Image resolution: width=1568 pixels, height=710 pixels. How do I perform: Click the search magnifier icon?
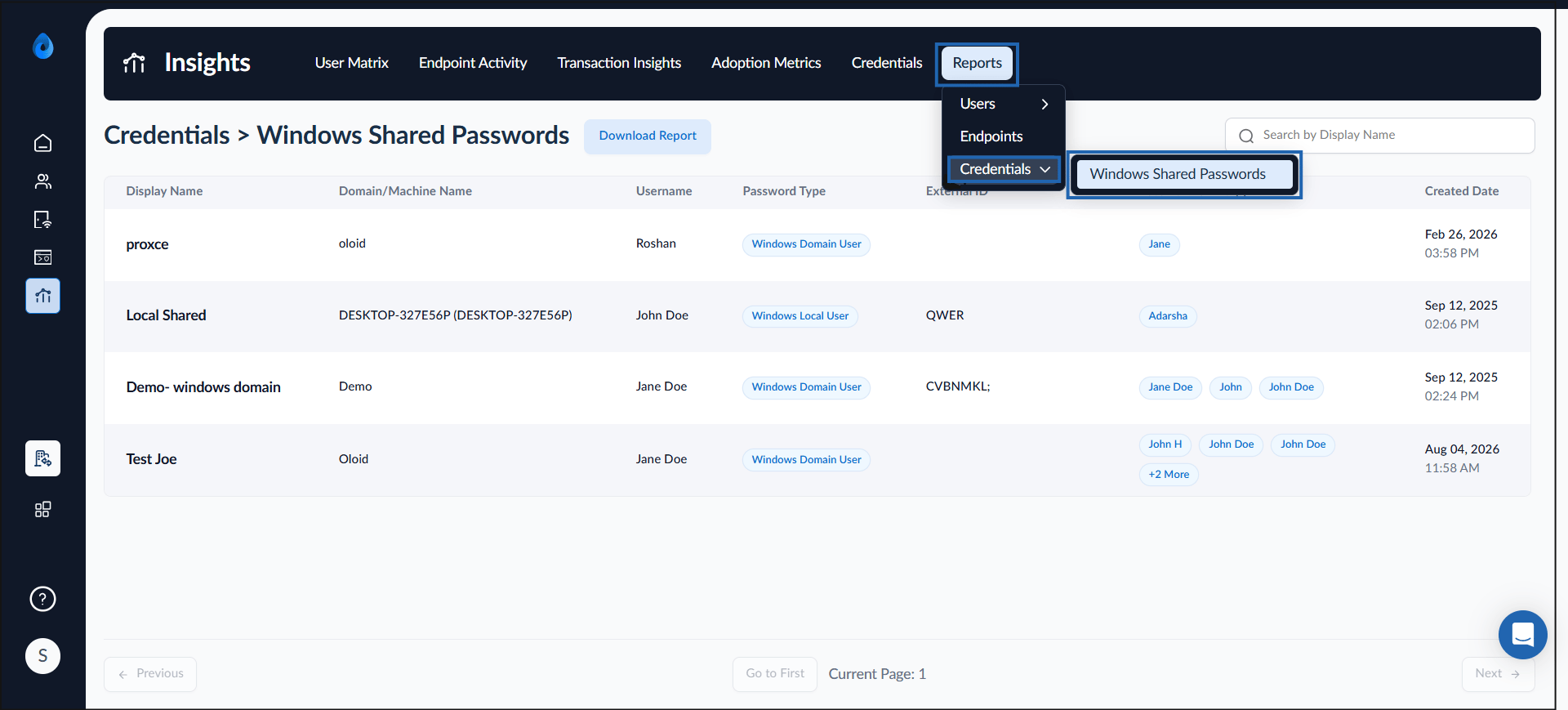click(1246, 136)
